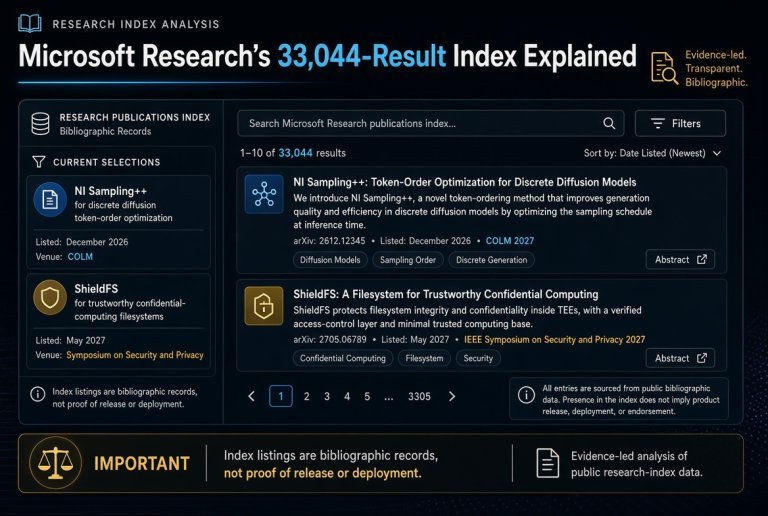
Task: Click the open book icon beside Research Index Analysis
Action: (x=29, y=23)
